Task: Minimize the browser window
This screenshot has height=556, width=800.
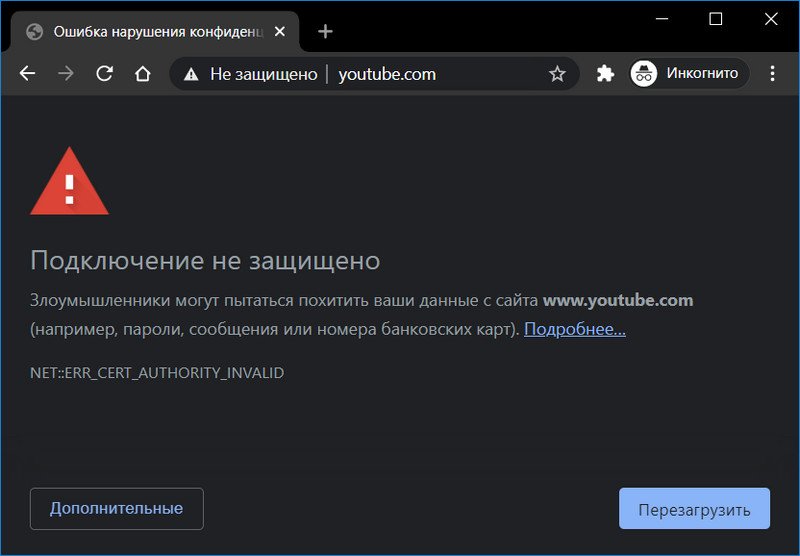Action: (x=662, y=19)
